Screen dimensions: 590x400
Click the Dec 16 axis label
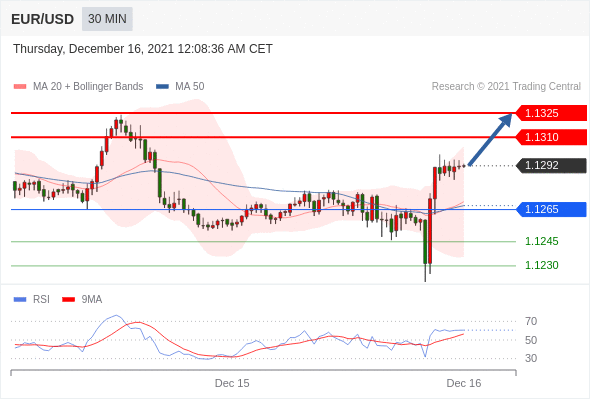click(x=464, y=383)
